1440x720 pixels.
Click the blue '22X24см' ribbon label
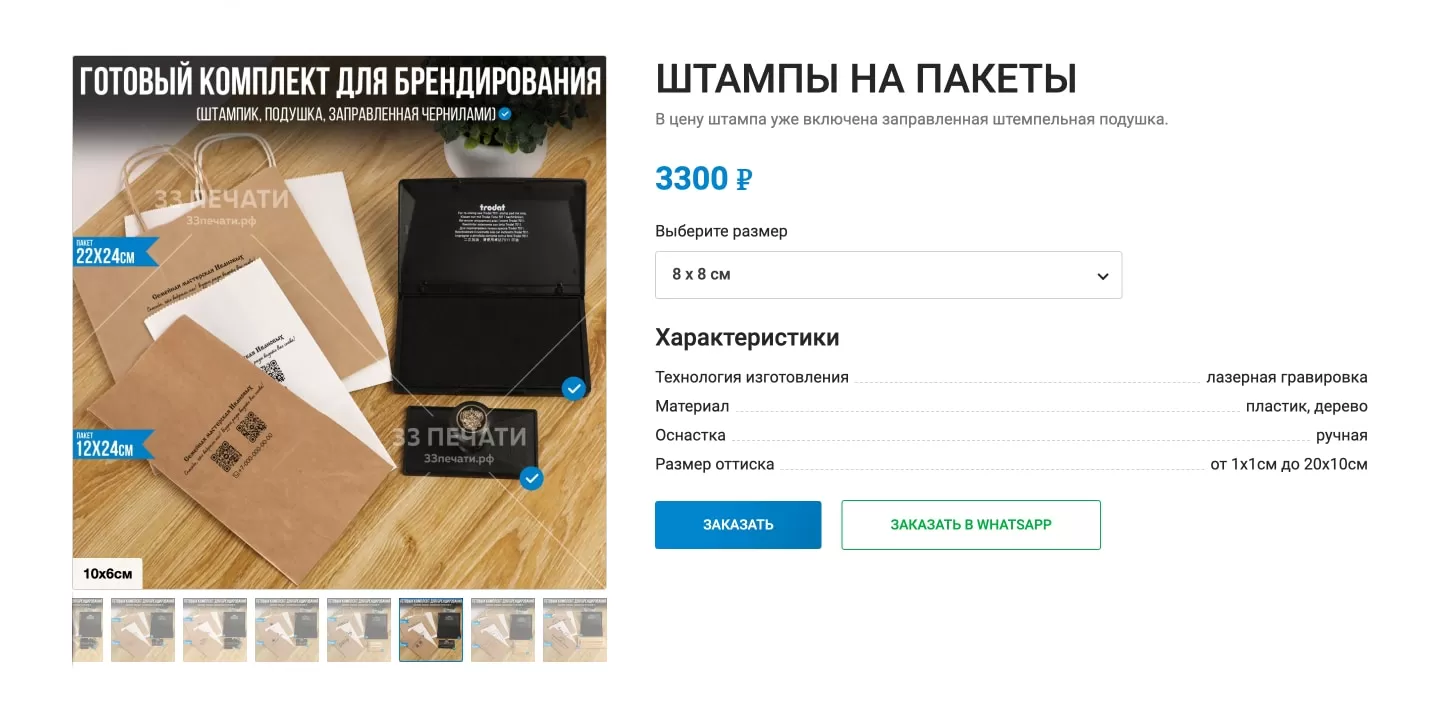(114, 252)
